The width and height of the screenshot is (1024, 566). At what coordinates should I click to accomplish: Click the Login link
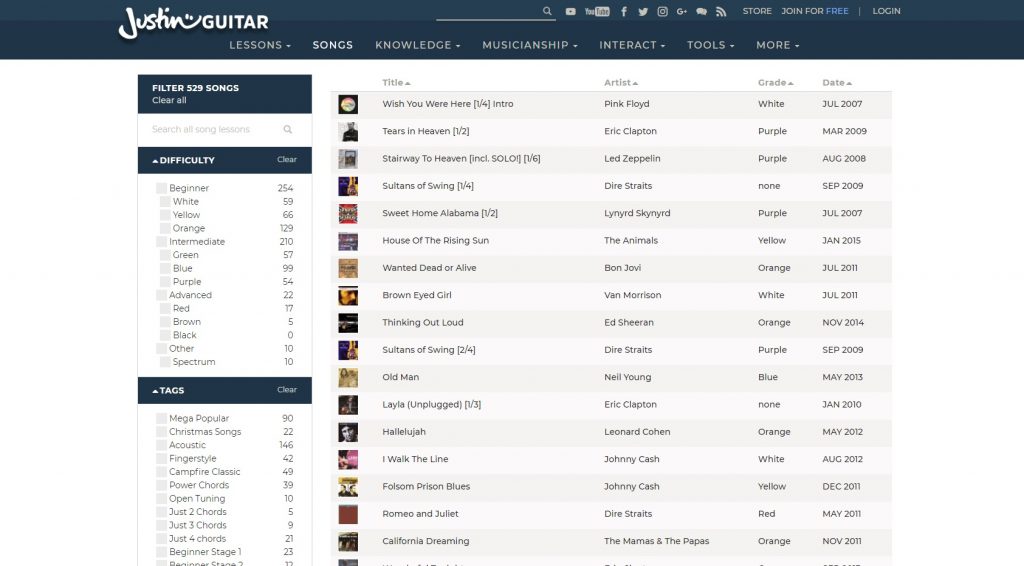(886, 11)
